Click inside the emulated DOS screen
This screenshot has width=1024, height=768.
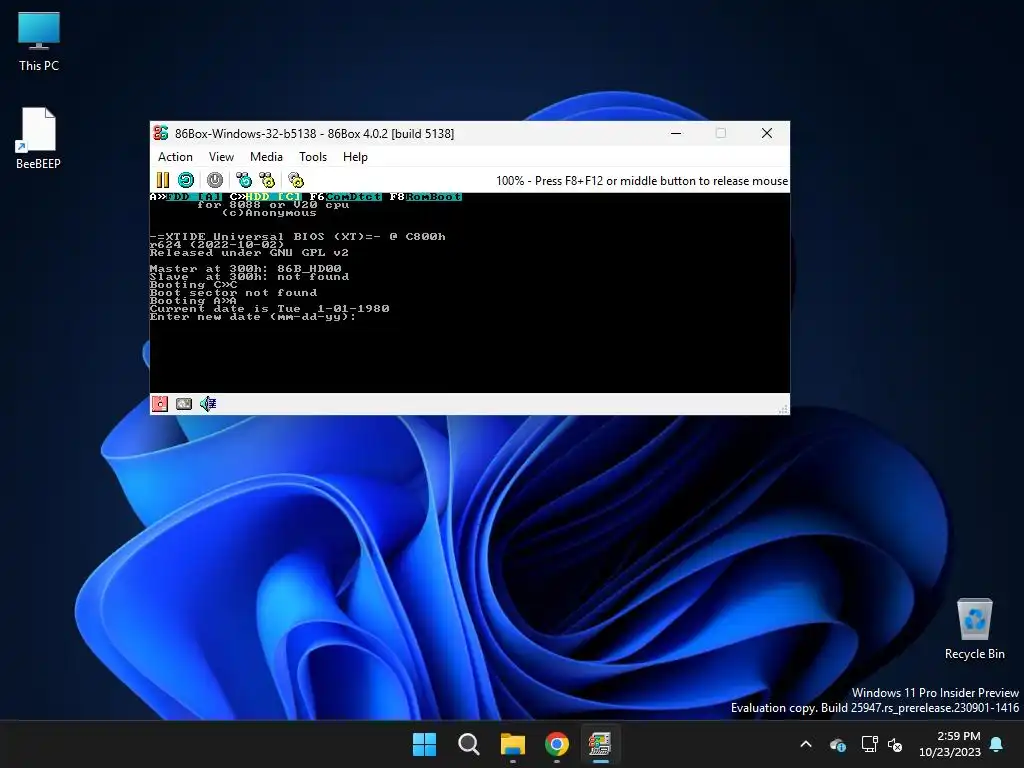click(x=470, y=293)
